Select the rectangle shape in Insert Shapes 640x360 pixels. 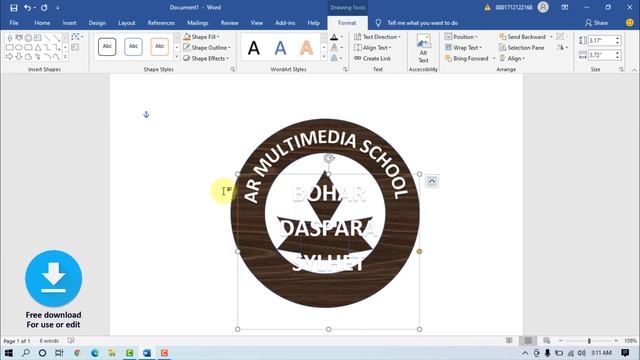pyautogui.click(x=9, y=47)
